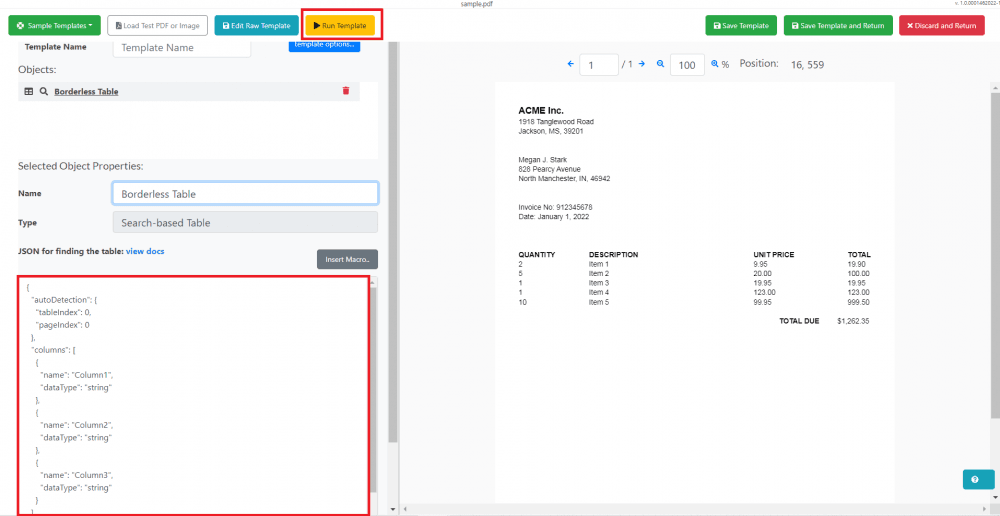Open the view docs link

click(145, 251)
